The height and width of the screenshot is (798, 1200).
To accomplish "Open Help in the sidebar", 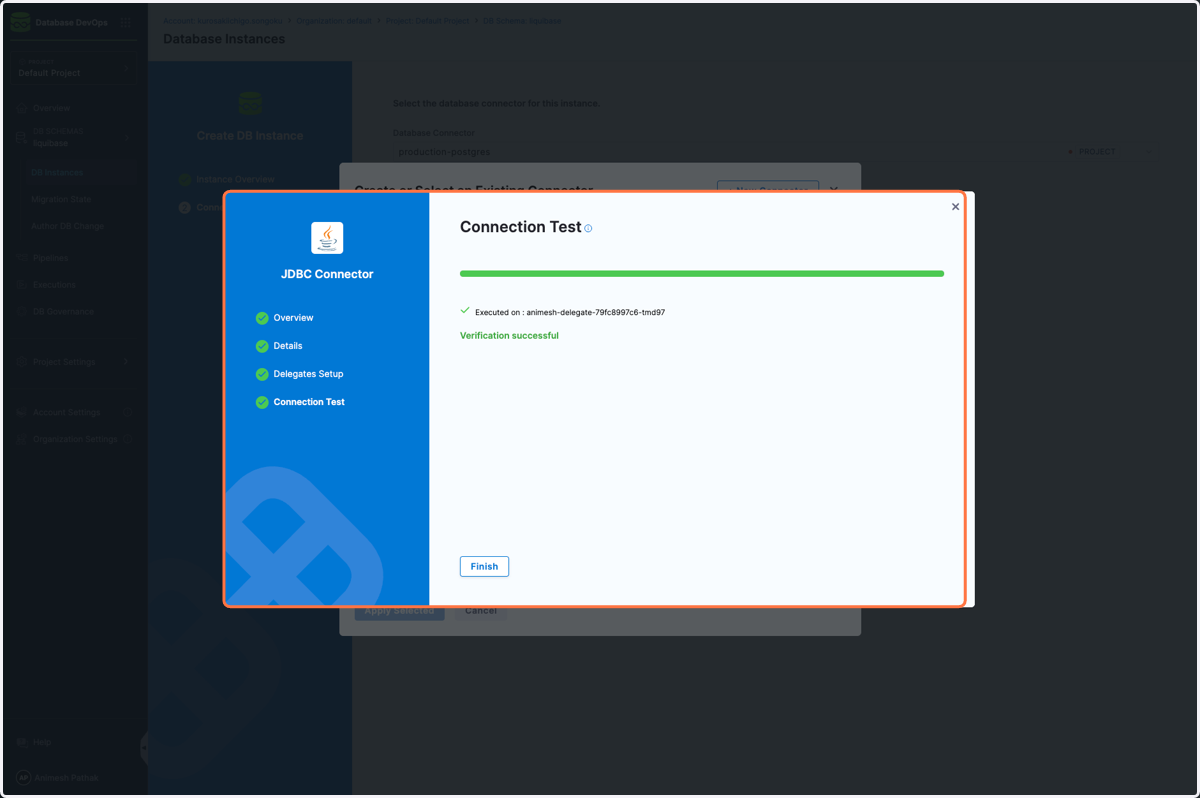I will click(42, 743).
